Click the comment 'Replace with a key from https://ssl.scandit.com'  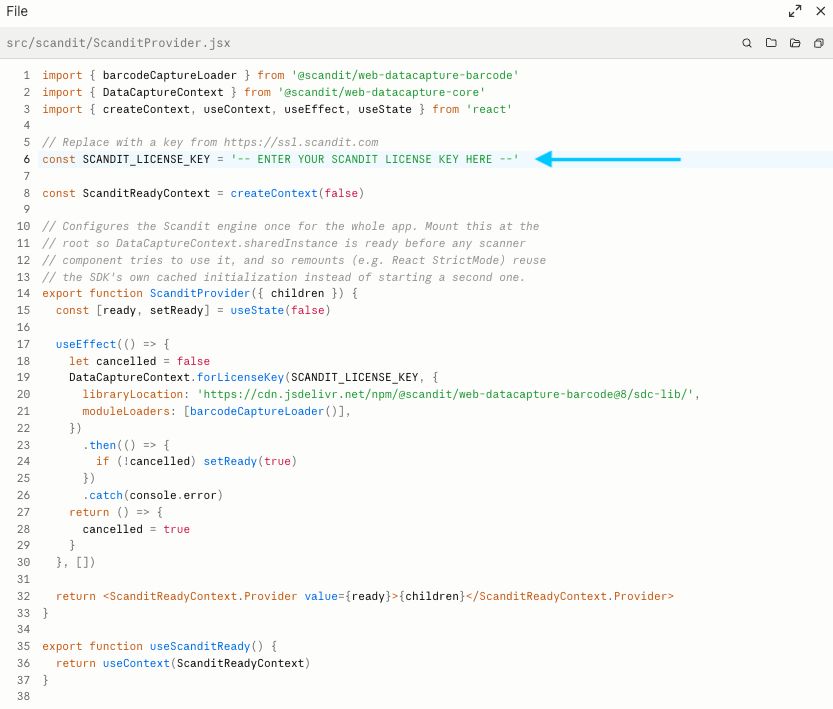[x=210, y=142]
